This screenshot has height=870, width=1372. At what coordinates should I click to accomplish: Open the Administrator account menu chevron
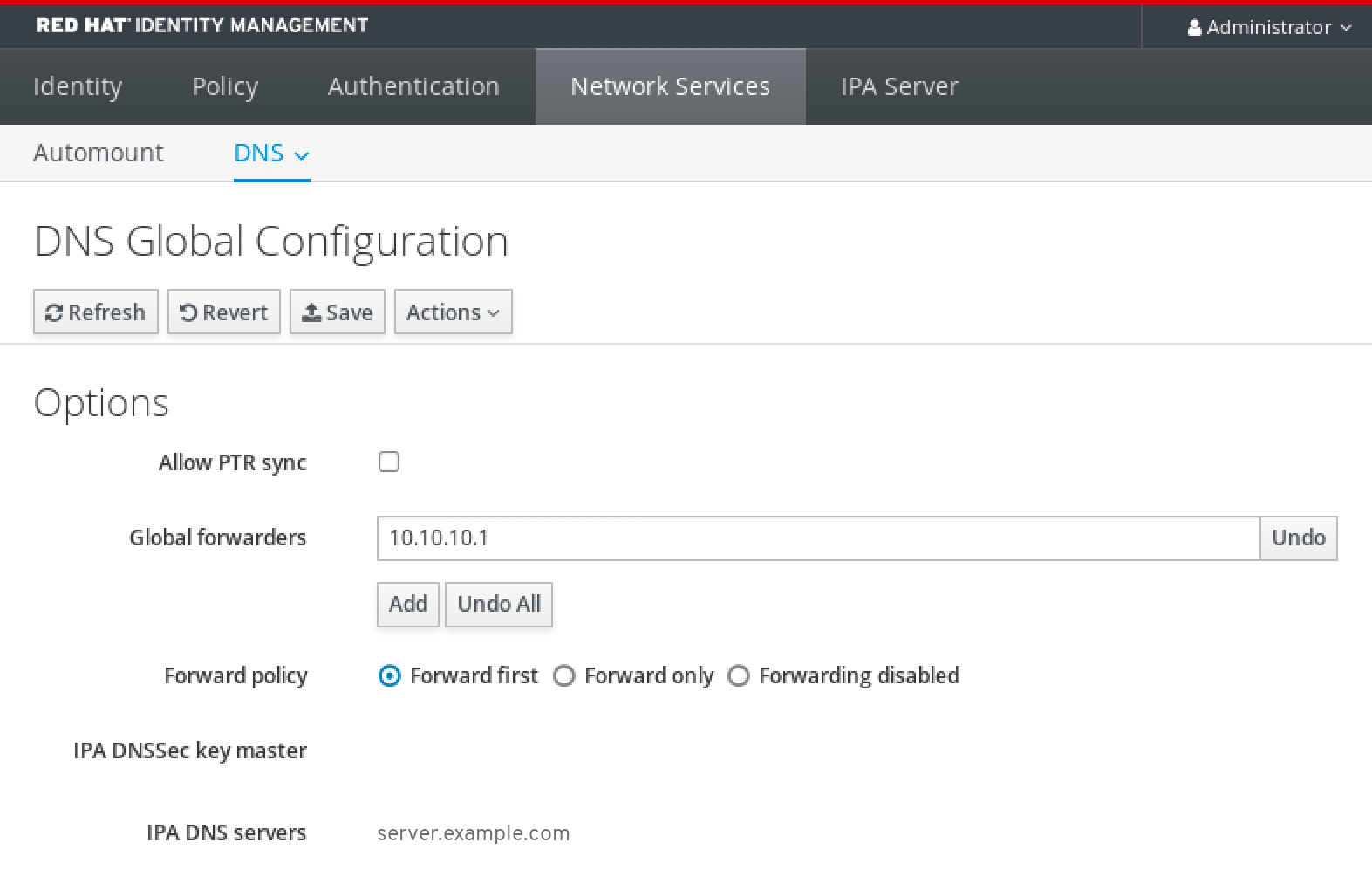[1346, 28]
